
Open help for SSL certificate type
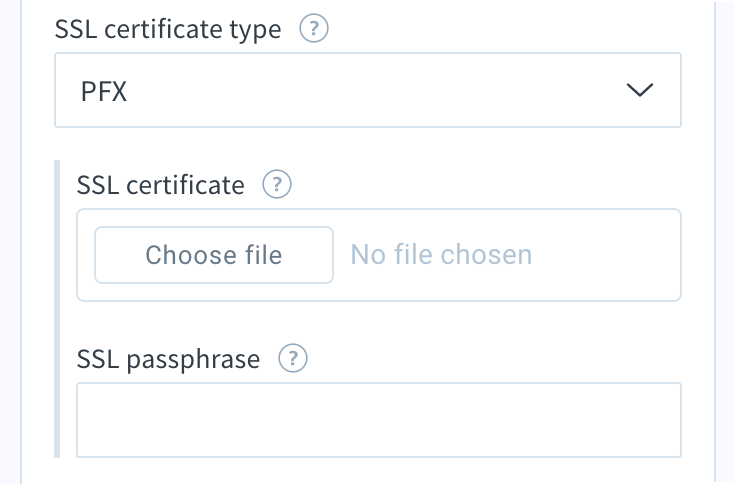[x=314, y=29]
